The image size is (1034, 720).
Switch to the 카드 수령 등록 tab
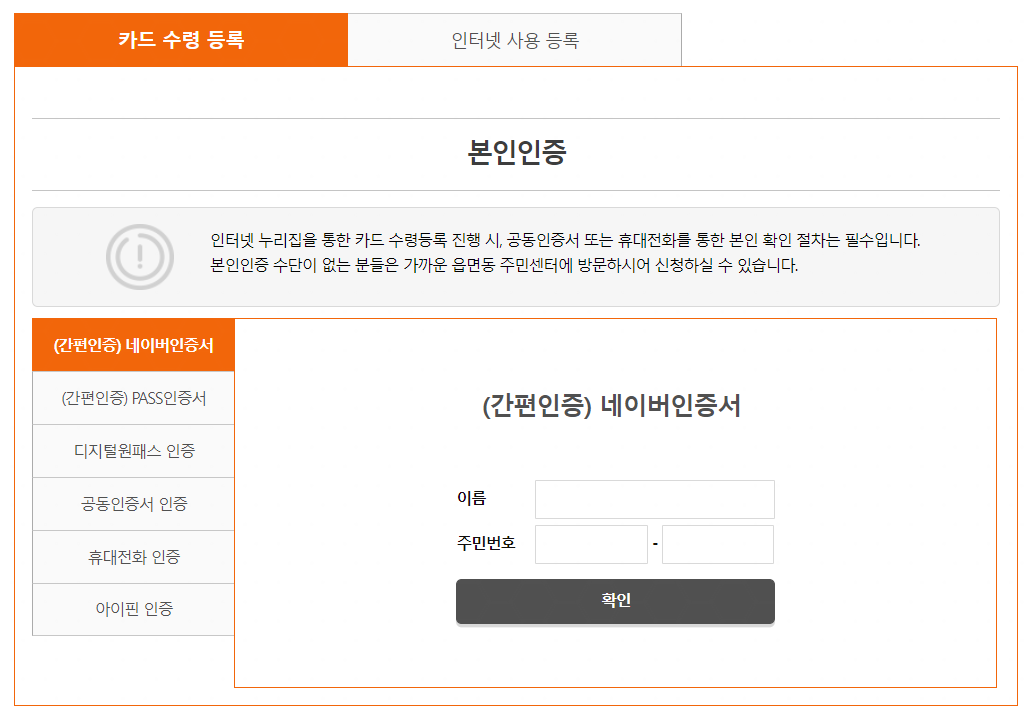coord(181,40)
